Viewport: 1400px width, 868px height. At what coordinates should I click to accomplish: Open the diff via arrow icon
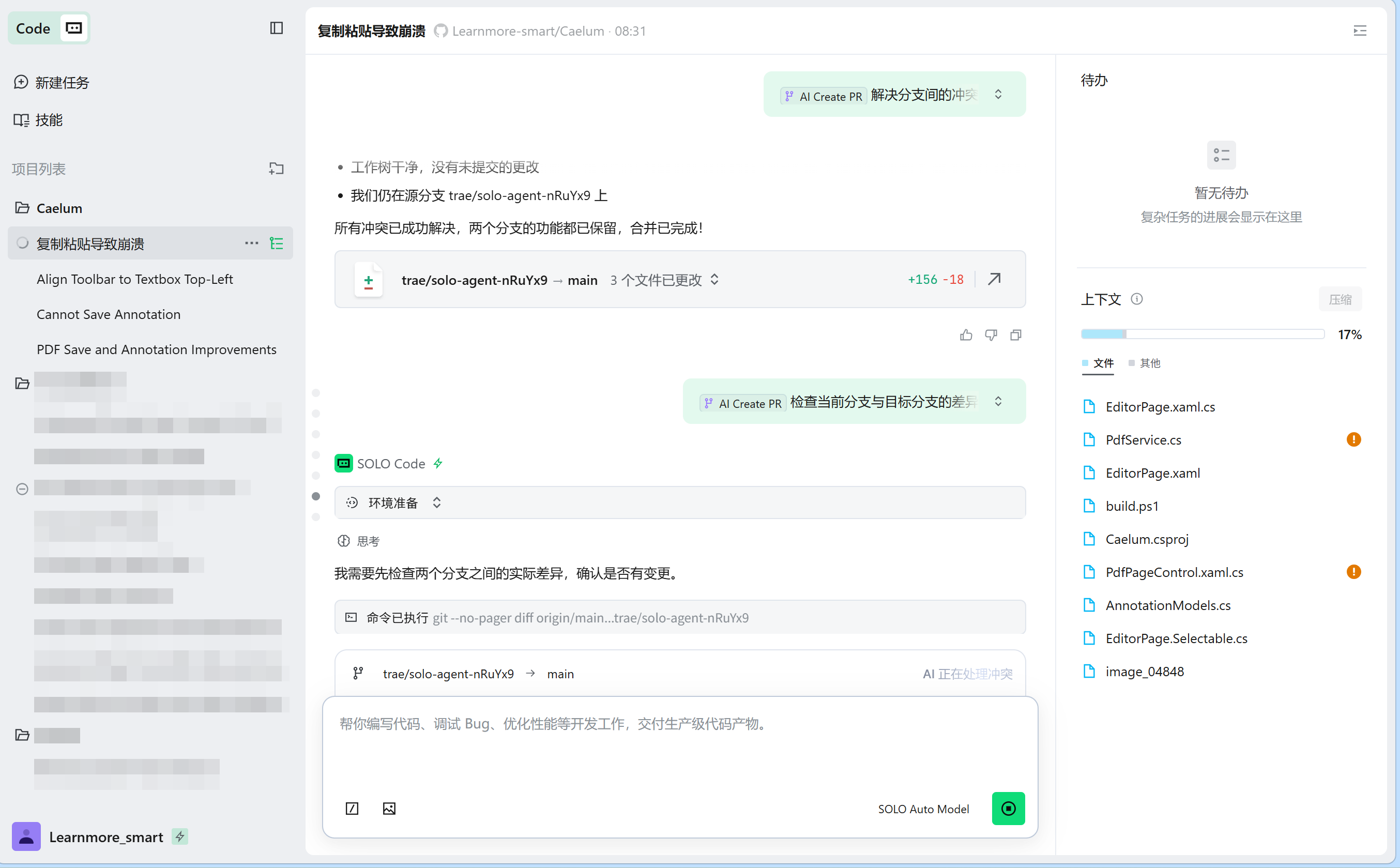[x=994, y=279]
